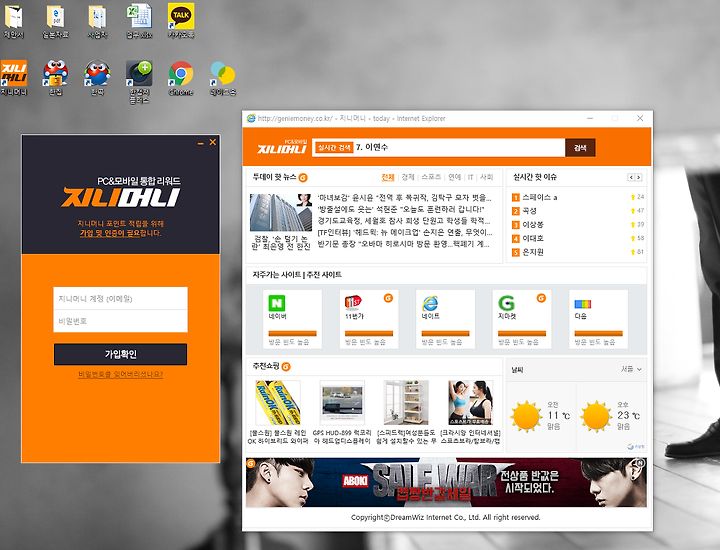Open the 제안서 folder on desktop

[13, 21]
